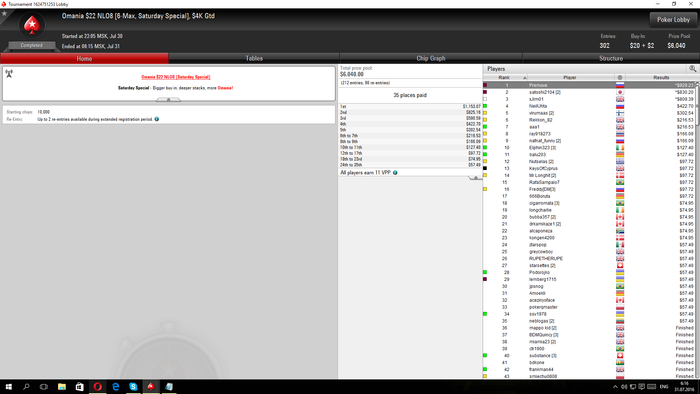Open Microsoft Edge from the taskbar
The width and height of the screenshot is (700, 394).
click(x=115, y=386)
